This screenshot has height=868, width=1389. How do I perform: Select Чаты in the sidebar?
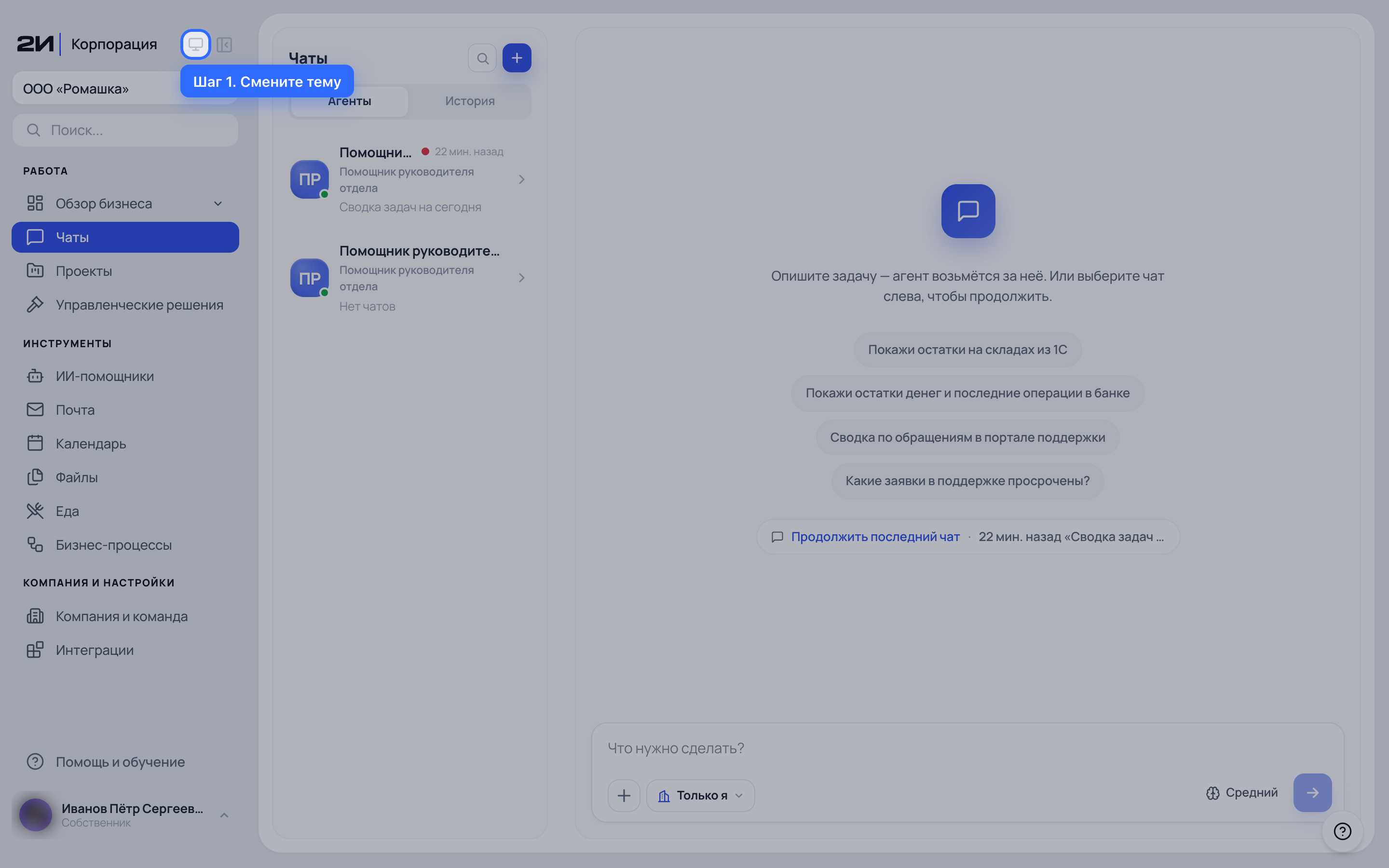pos(125,237)
